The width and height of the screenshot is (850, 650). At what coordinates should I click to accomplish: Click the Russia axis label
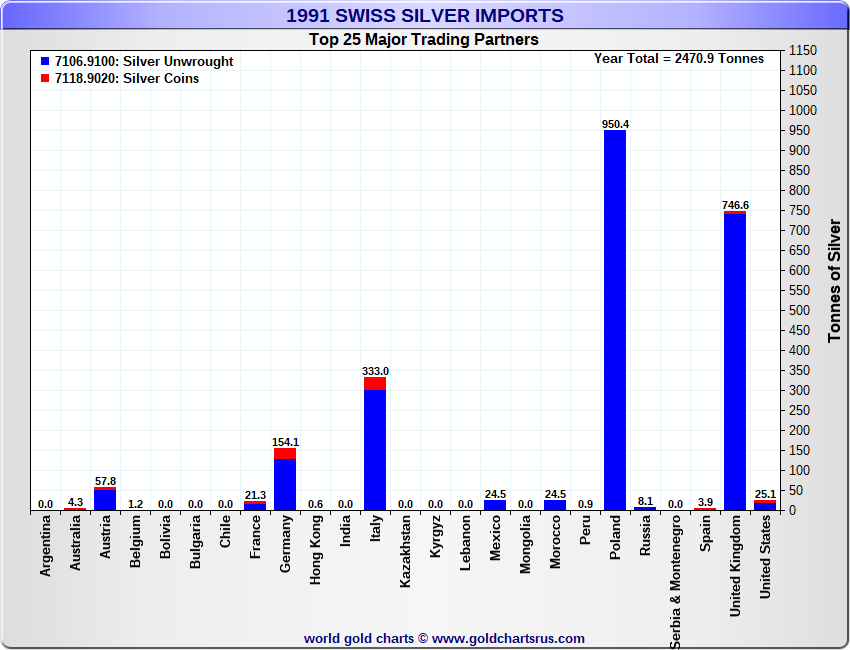point(645,535)
